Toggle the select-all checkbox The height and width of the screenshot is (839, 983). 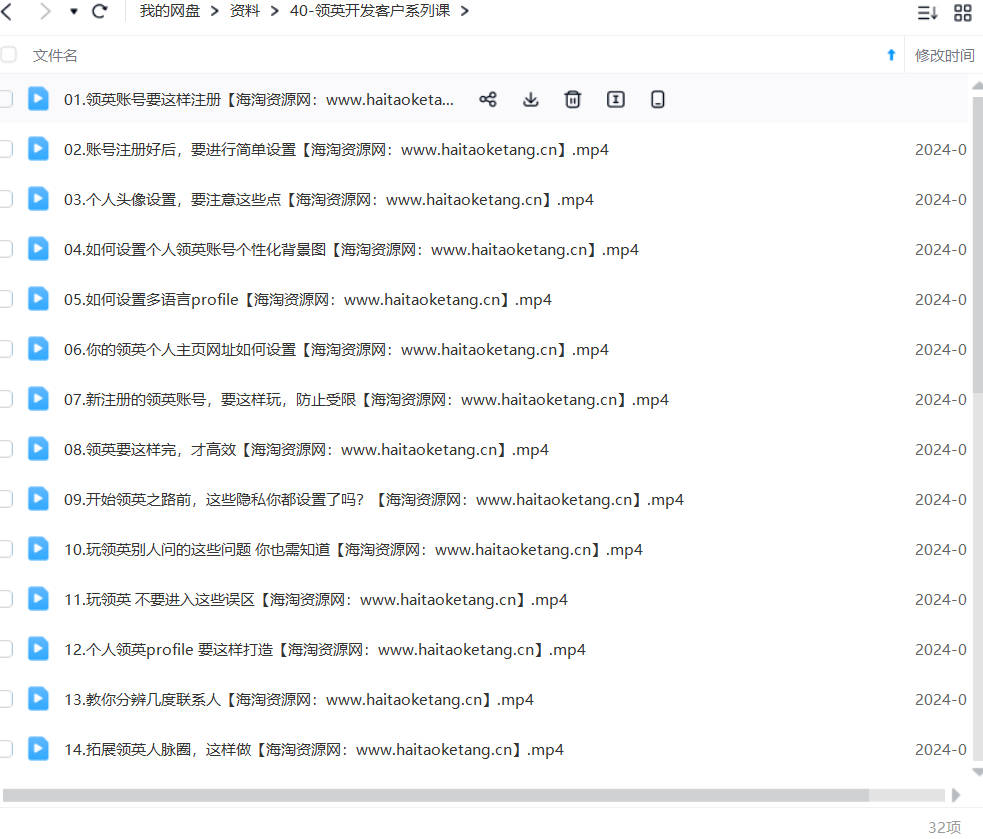8,55
